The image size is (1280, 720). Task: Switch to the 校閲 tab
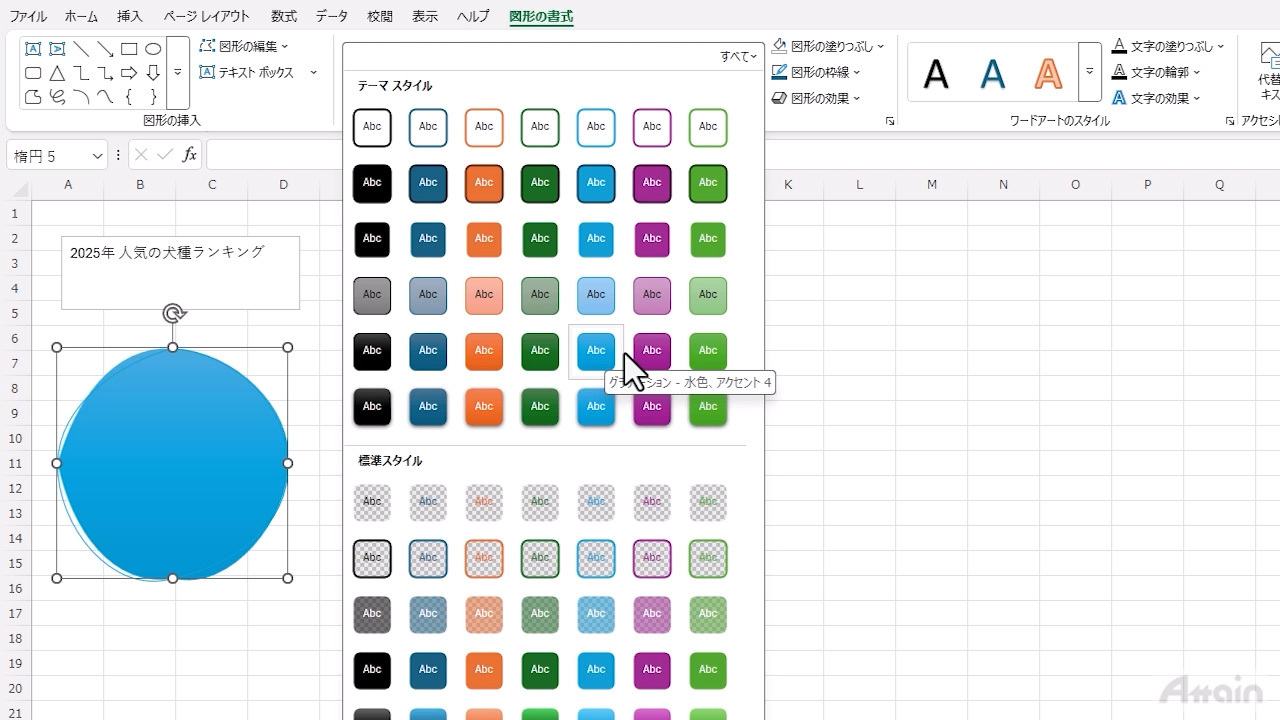380,17
